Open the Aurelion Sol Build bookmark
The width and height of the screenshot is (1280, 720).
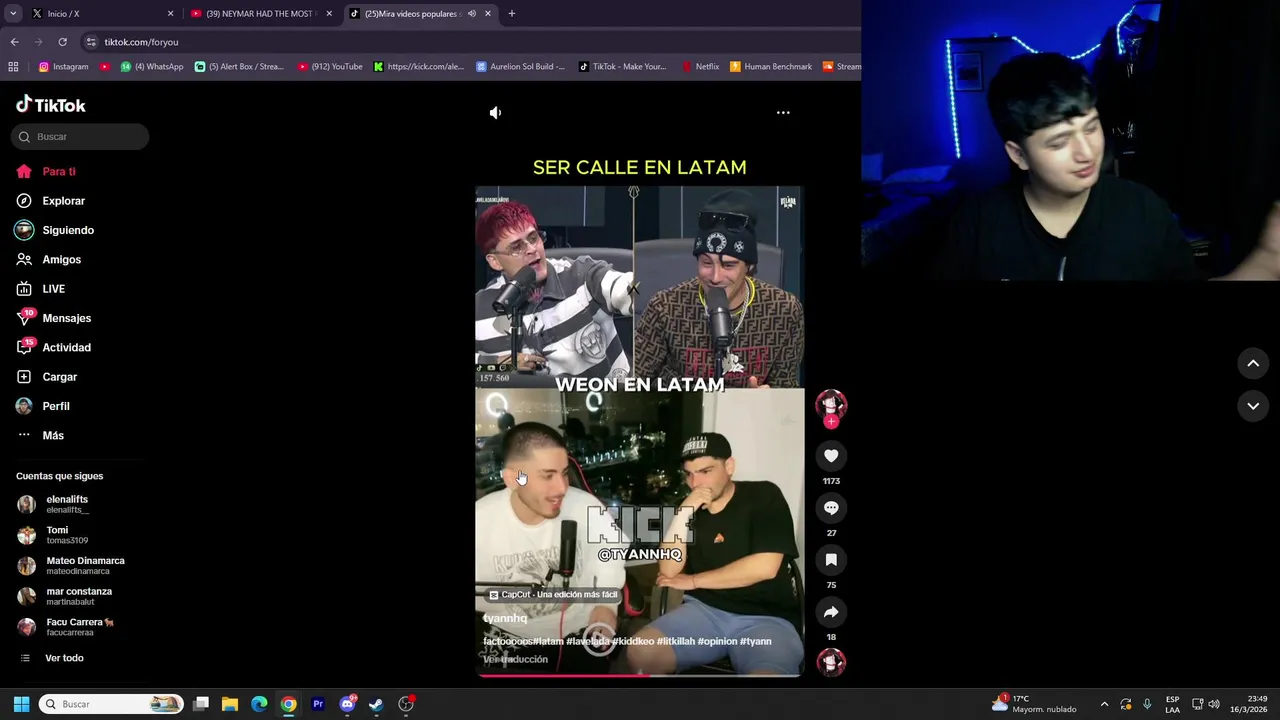(521, 67)
